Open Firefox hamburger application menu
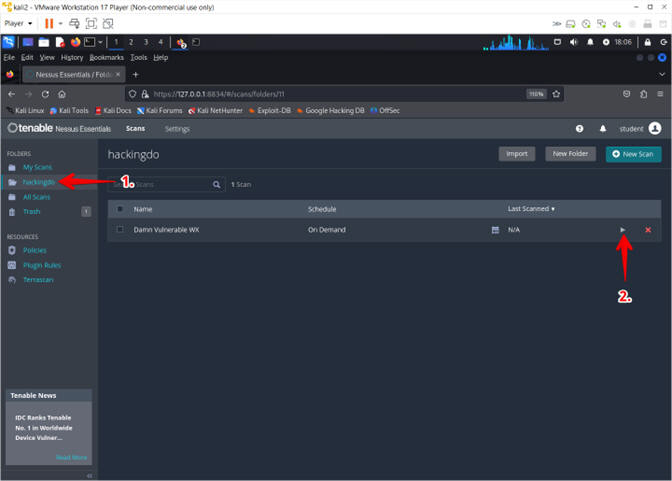This screenshot has height=481, width=672. (660, 94)
